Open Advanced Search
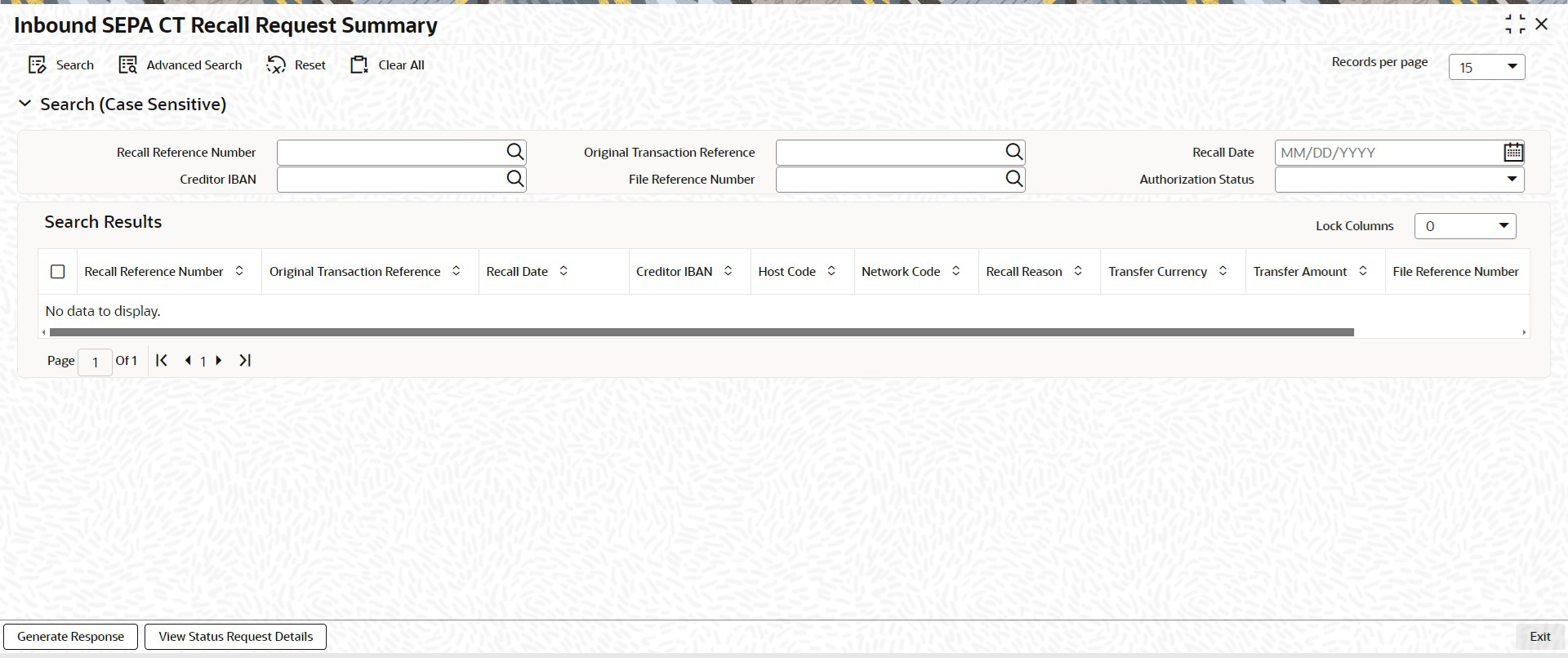 (180, 65)
